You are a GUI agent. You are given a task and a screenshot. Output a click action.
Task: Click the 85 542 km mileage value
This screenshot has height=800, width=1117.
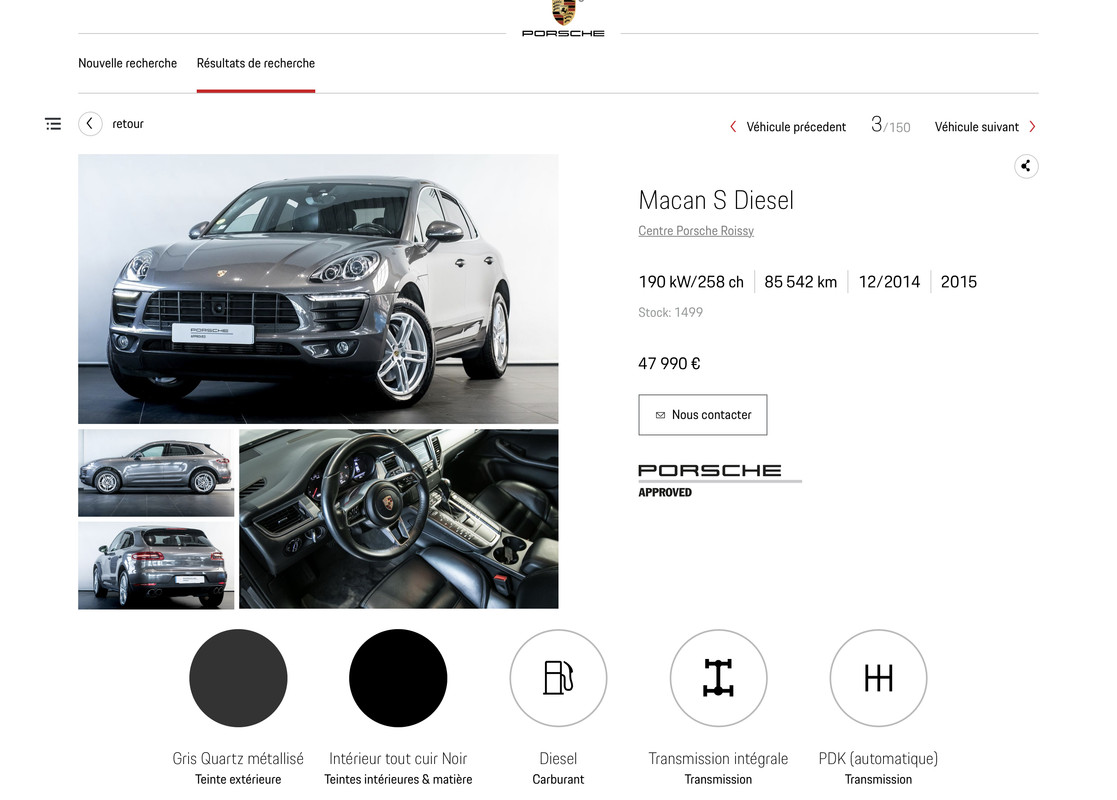coord(801,282)
